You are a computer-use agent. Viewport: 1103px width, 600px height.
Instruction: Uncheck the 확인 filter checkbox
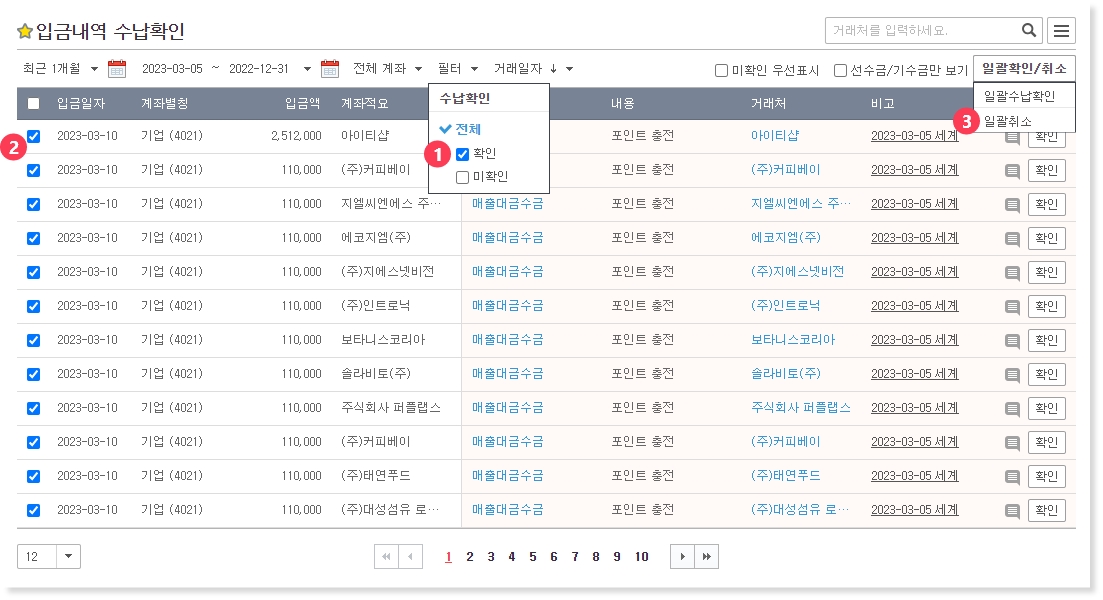[x=462, y=154]
